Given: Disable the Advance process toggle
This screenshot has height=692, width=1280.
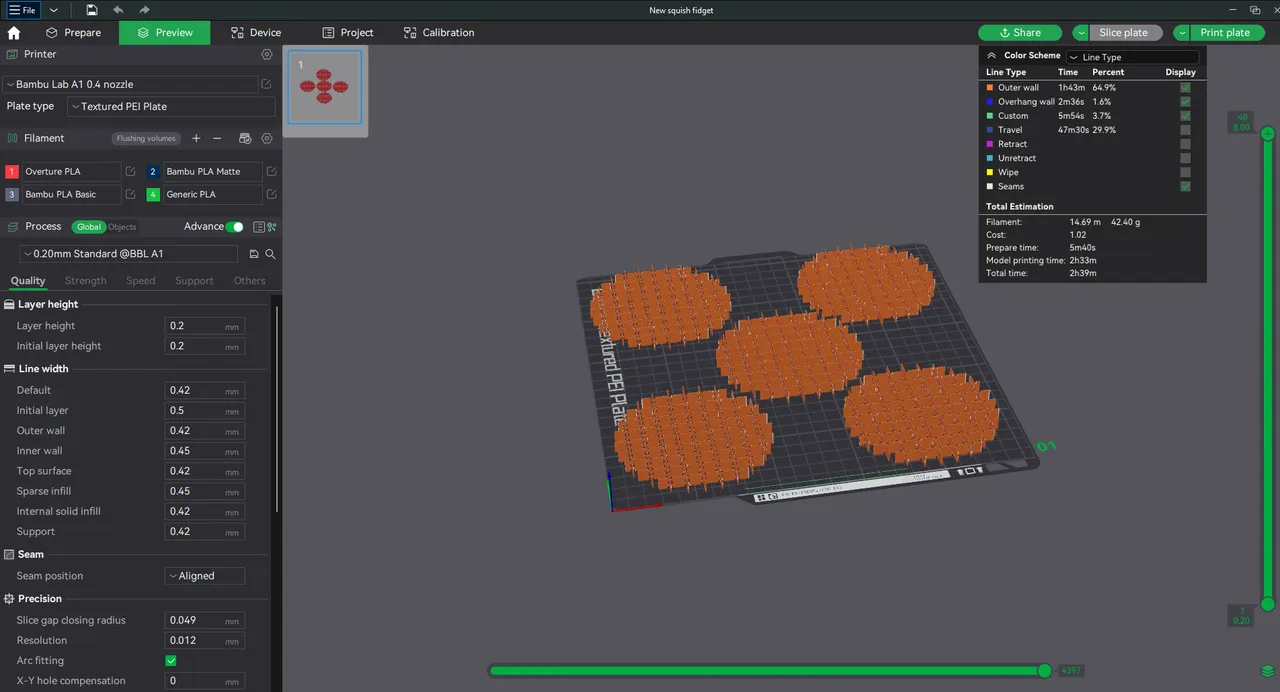Looking at the screenshot, I should pyautogui.click(x=235, y=227).
